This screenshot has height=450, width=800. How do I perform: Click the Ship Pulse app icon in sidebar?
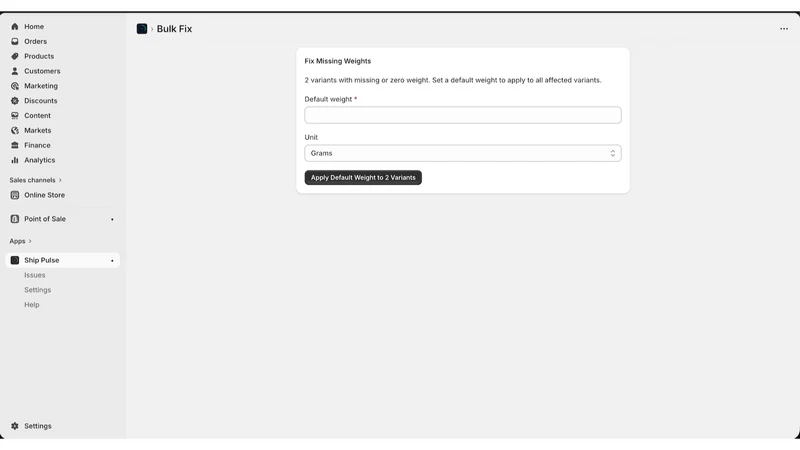click(x=15, y=260)
